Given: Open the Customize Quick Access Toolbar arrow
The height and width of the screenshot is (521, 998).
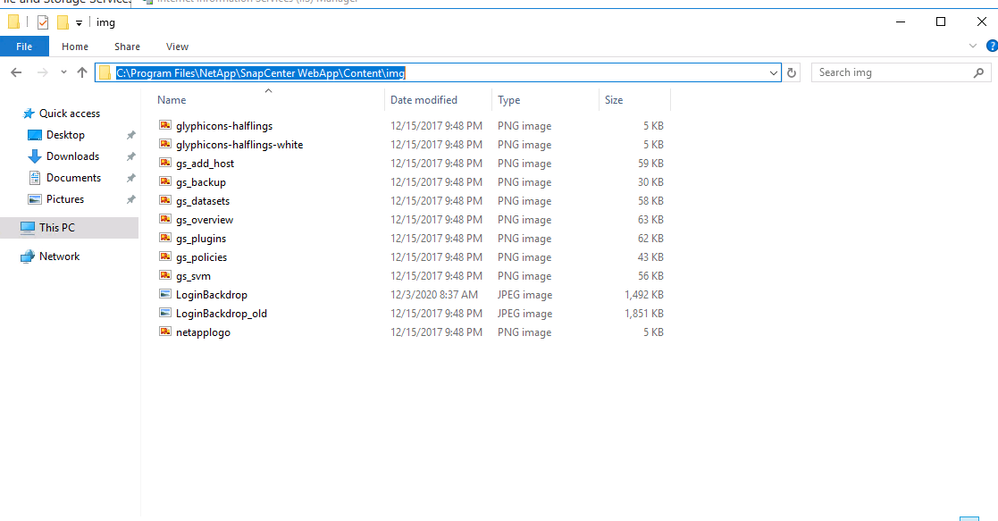Looking at the screenshot, I should pyautogui.click(x=79, y=23).
